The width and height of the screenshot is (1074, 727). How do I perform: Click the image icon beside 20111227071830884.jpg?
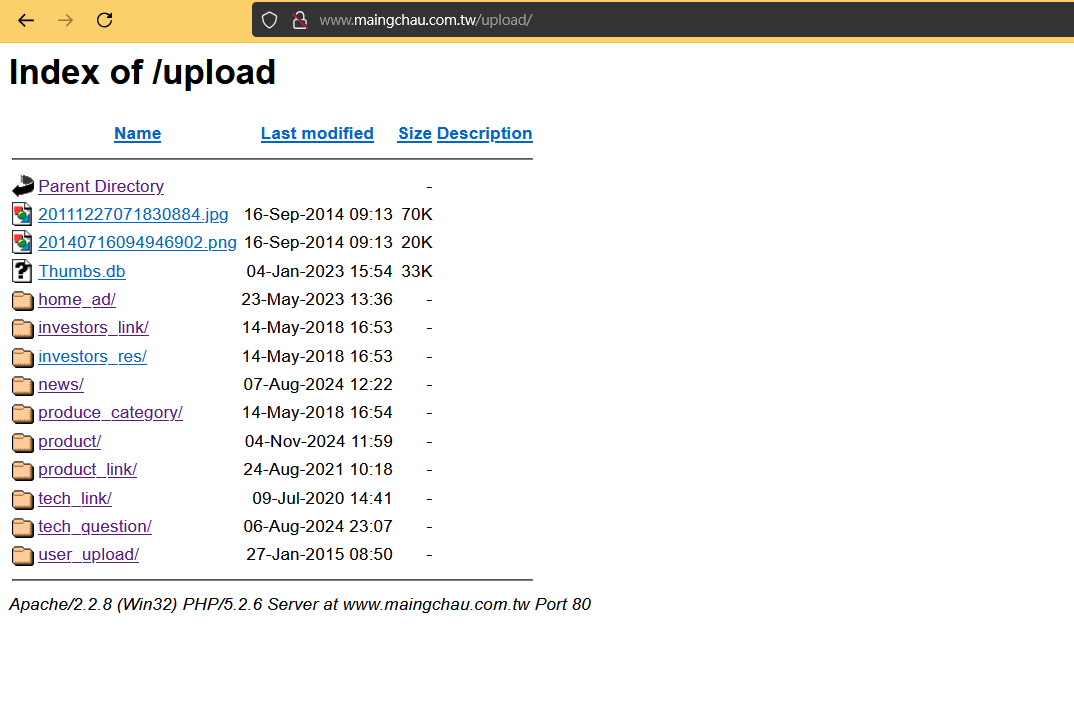22,214
